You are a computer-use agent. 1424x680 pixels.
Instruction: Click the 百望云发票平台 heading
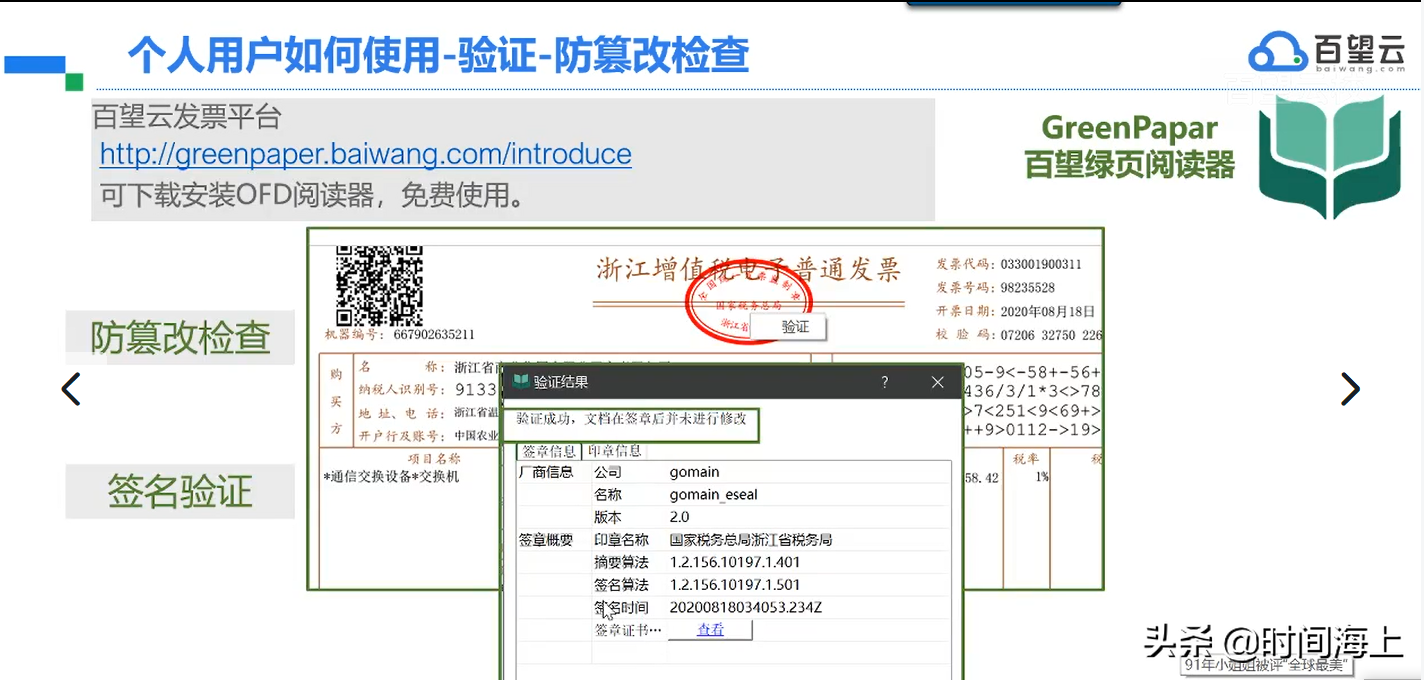pos(187,117)
